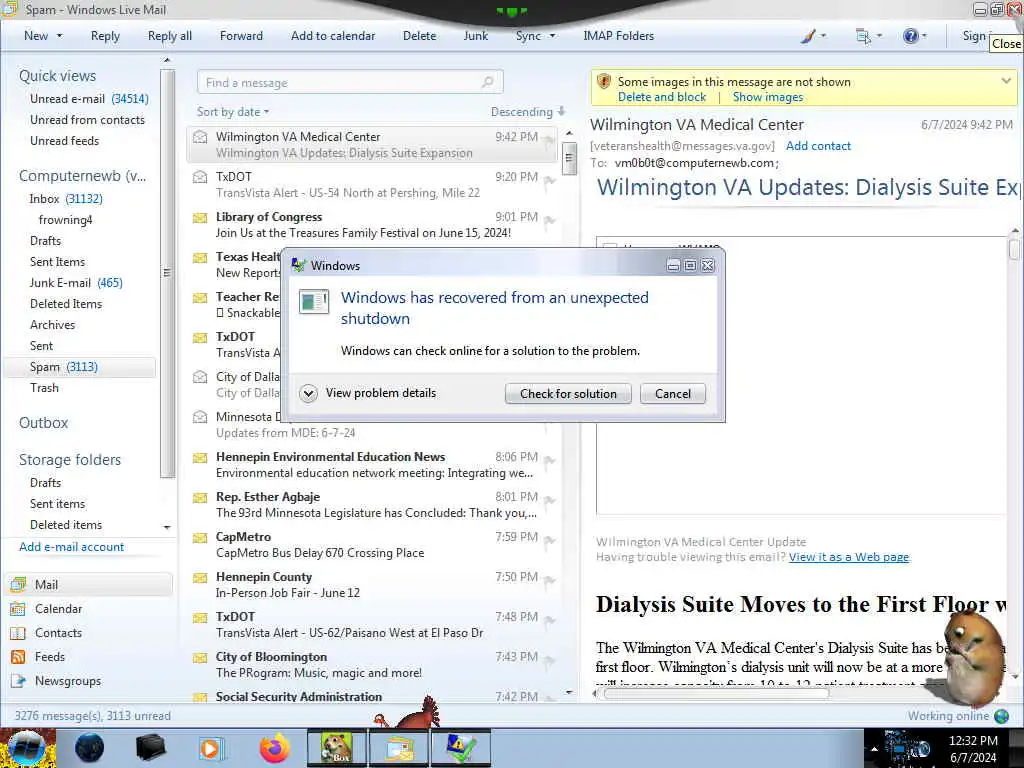1024x768 pixels.
Task: Open the Feeds RSS icon
Action: tap(18, 657)
